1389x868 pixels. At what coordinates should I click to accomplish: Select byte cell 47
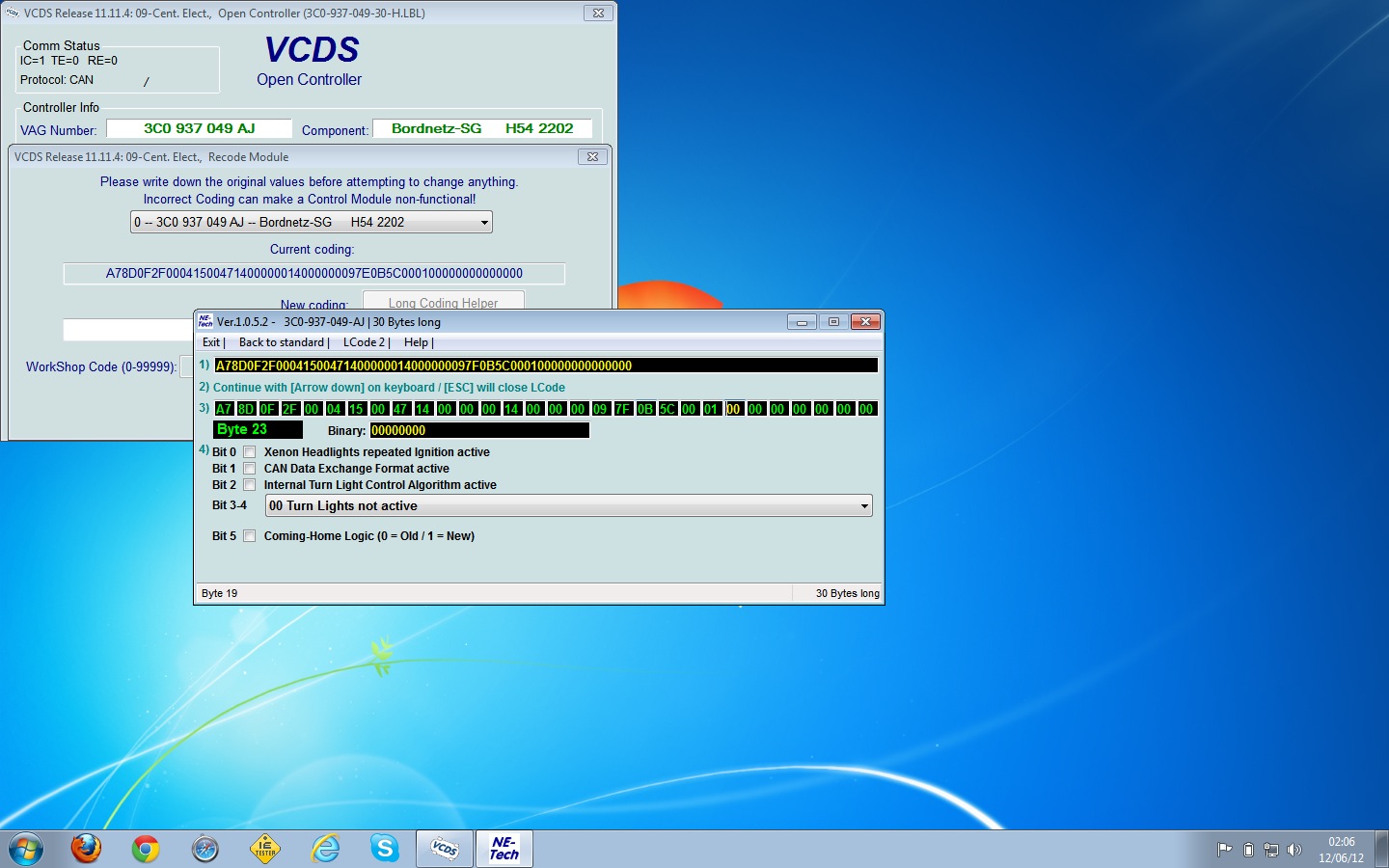point(401,409)
